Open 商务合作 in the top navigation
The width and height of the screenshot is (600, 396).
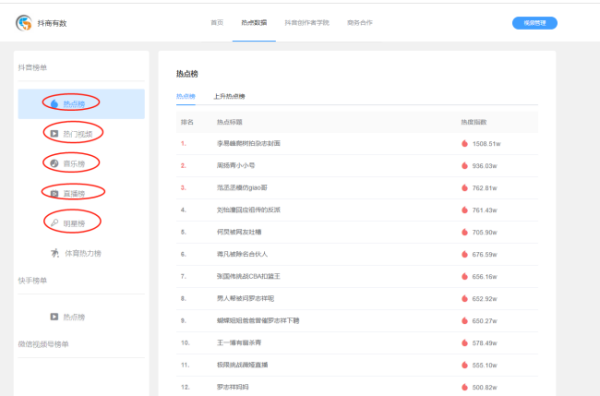click(360, 23)
